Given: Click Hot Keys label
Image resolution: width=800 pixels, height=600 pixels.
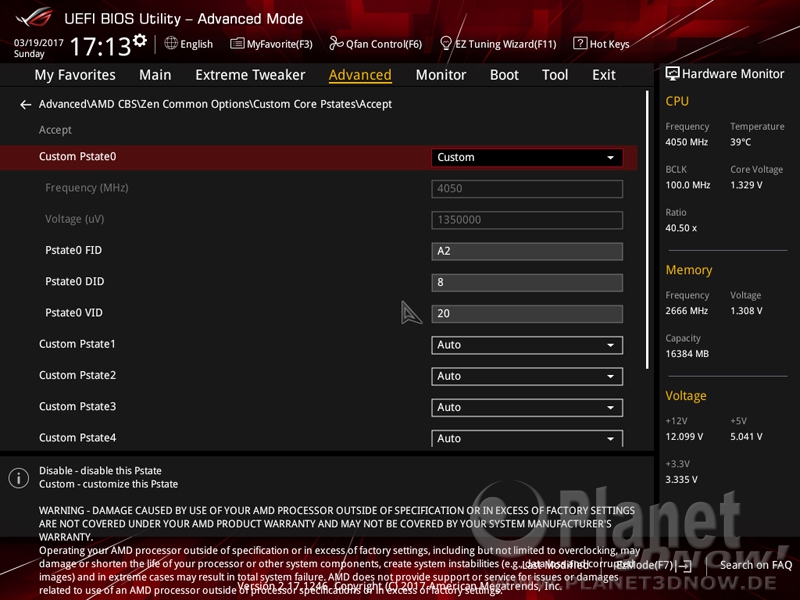Looking at the screenshot, I should 609,44.
